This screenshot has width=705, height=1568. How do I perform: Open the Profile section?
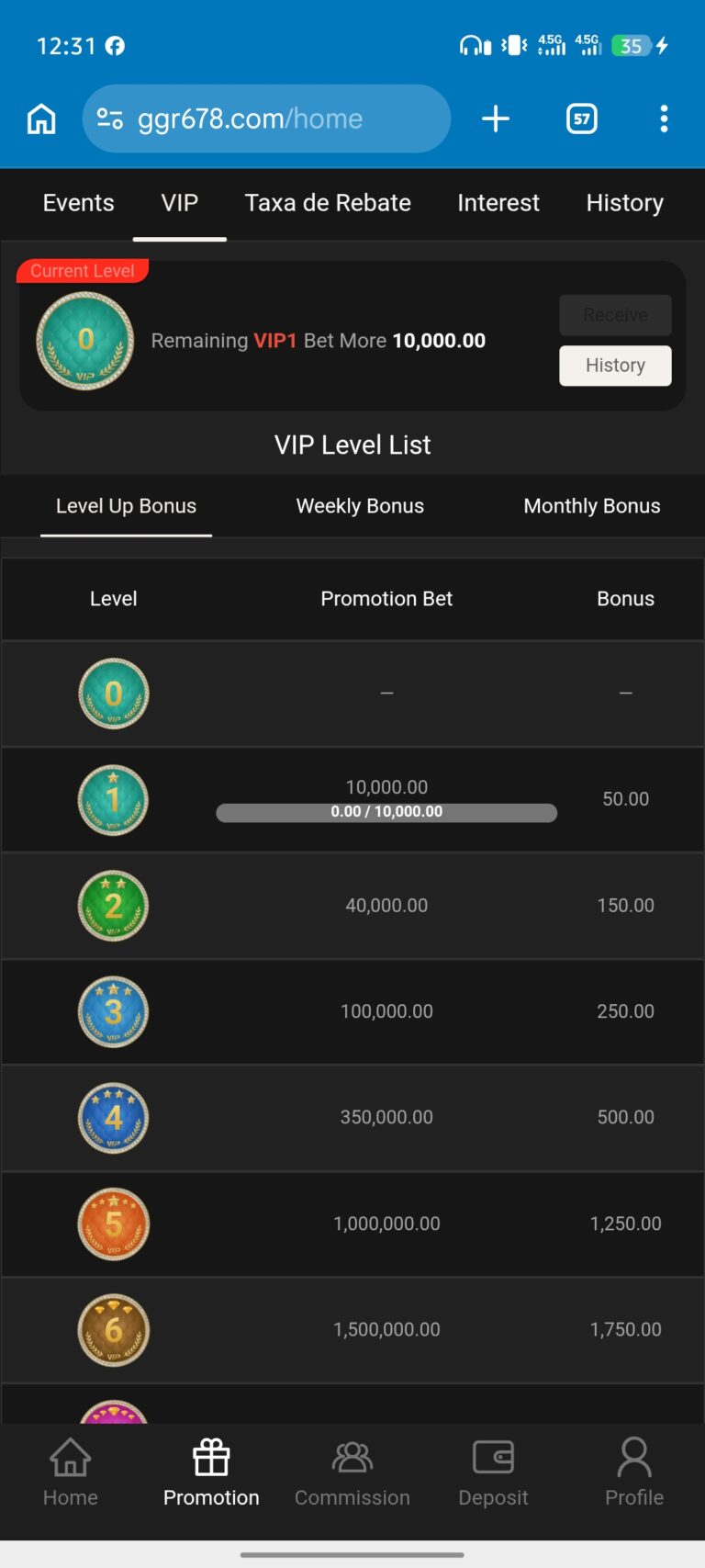click(x=634, y=1472)
